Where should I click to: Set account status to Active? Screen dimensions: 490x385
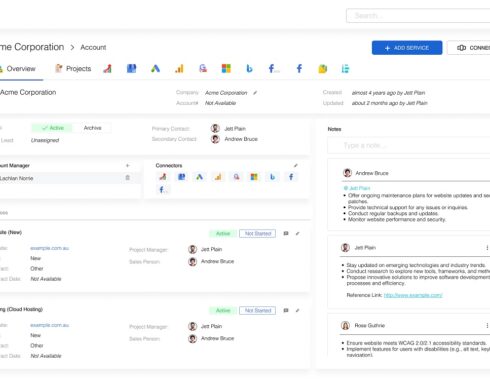(52, 128)
